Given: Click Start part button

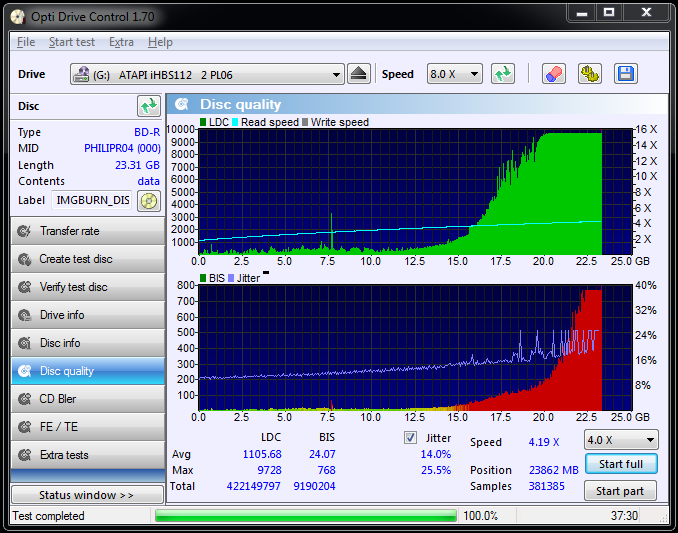Looking at the screenshot, I should [x=620, y=491].
